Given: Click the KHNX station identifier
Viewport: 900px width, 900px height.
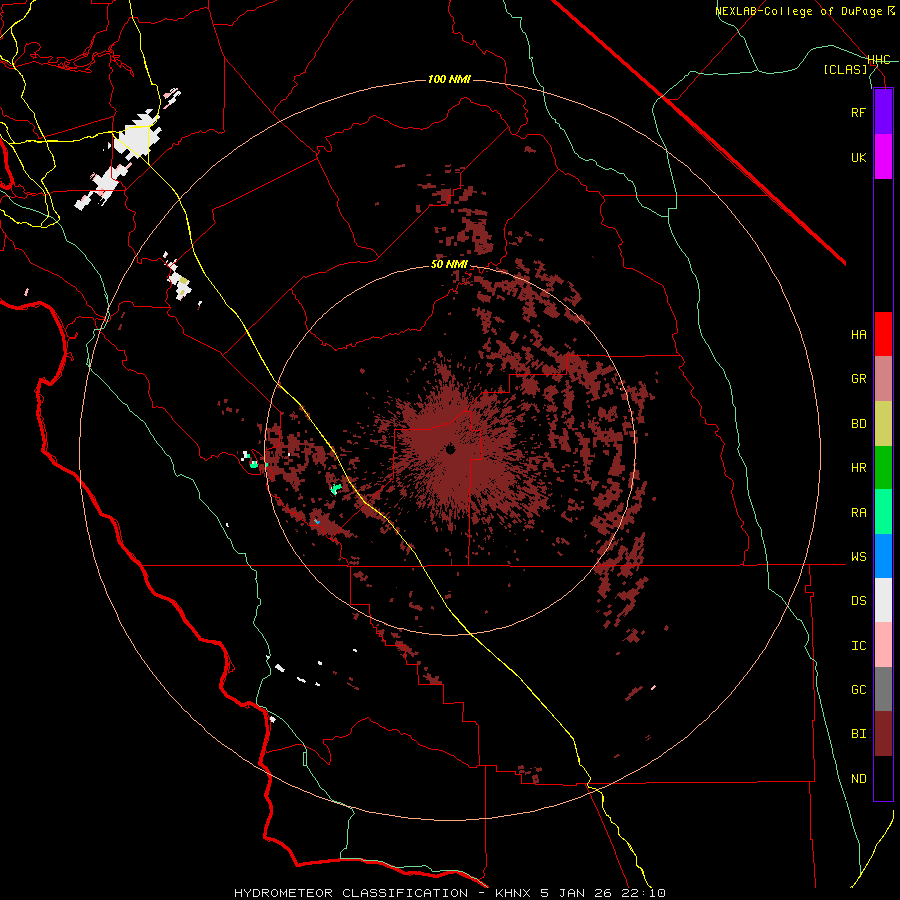Looking at the screenshot, I should pos(513,893).
